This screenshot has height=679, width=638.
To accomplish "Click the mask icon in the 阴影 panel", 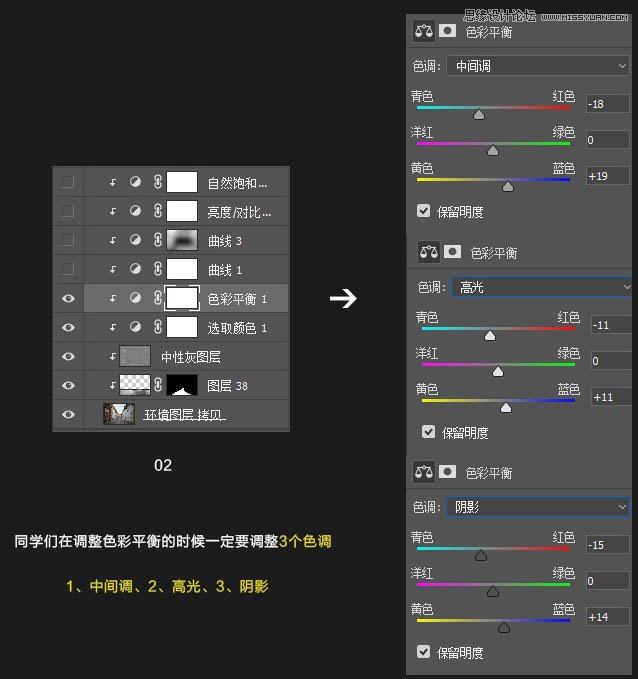I will click(x=447, y=472).
